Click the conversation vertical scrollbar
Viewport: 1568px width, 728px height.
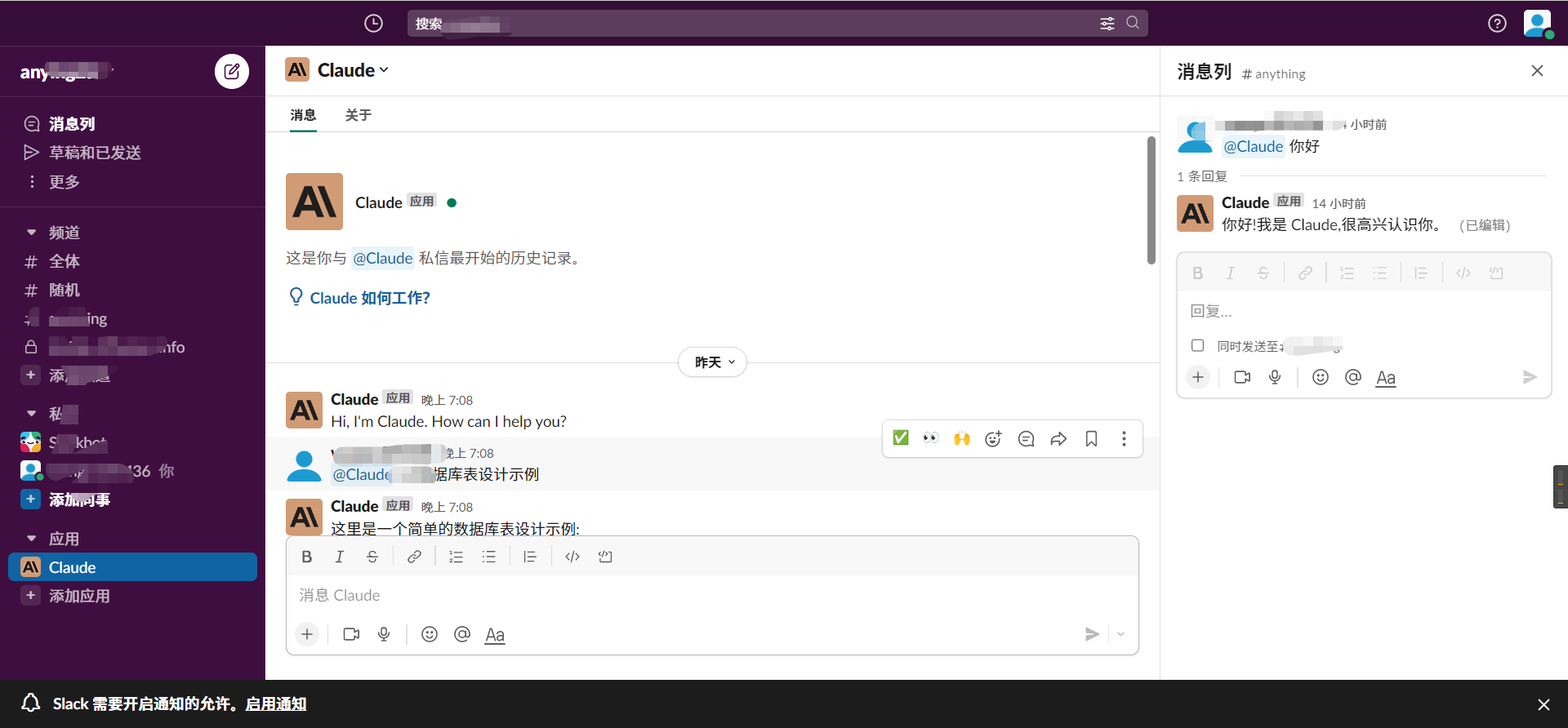[1151, 201]
